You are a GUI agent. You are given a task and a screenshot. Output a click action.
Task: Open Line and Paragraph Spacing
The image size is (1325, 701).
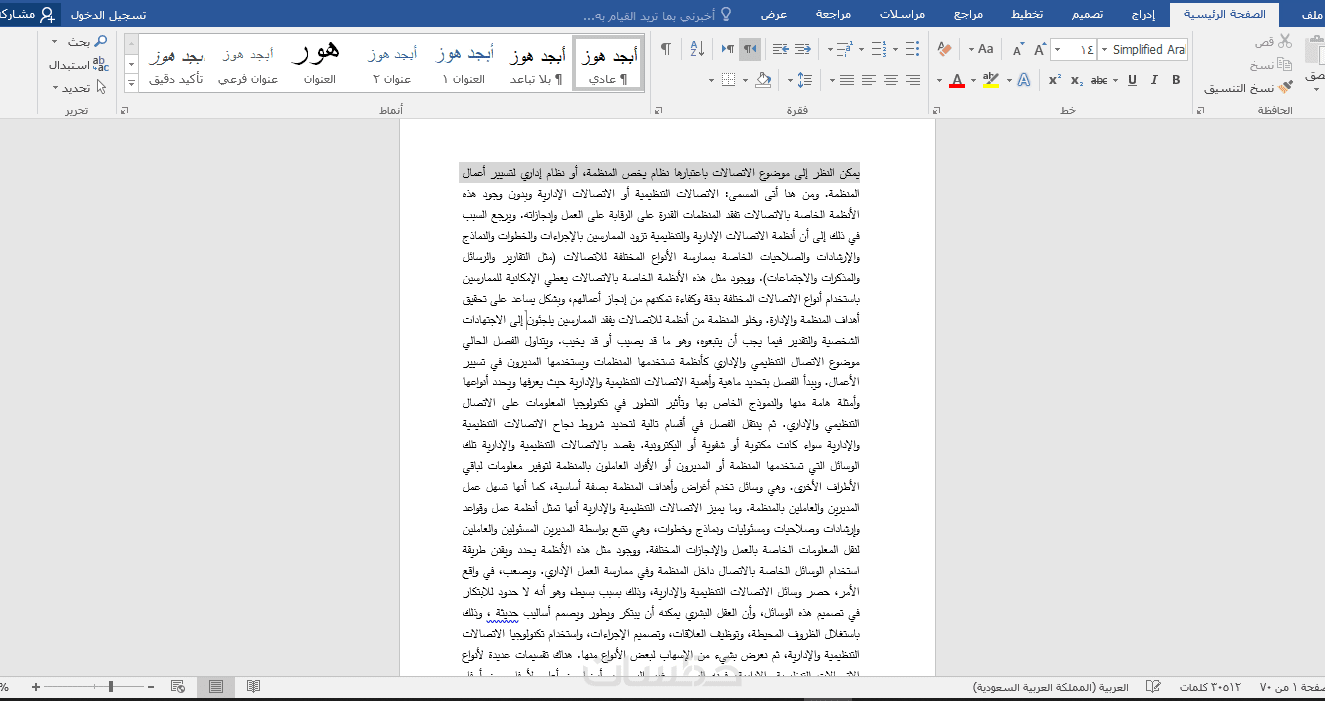804,80
